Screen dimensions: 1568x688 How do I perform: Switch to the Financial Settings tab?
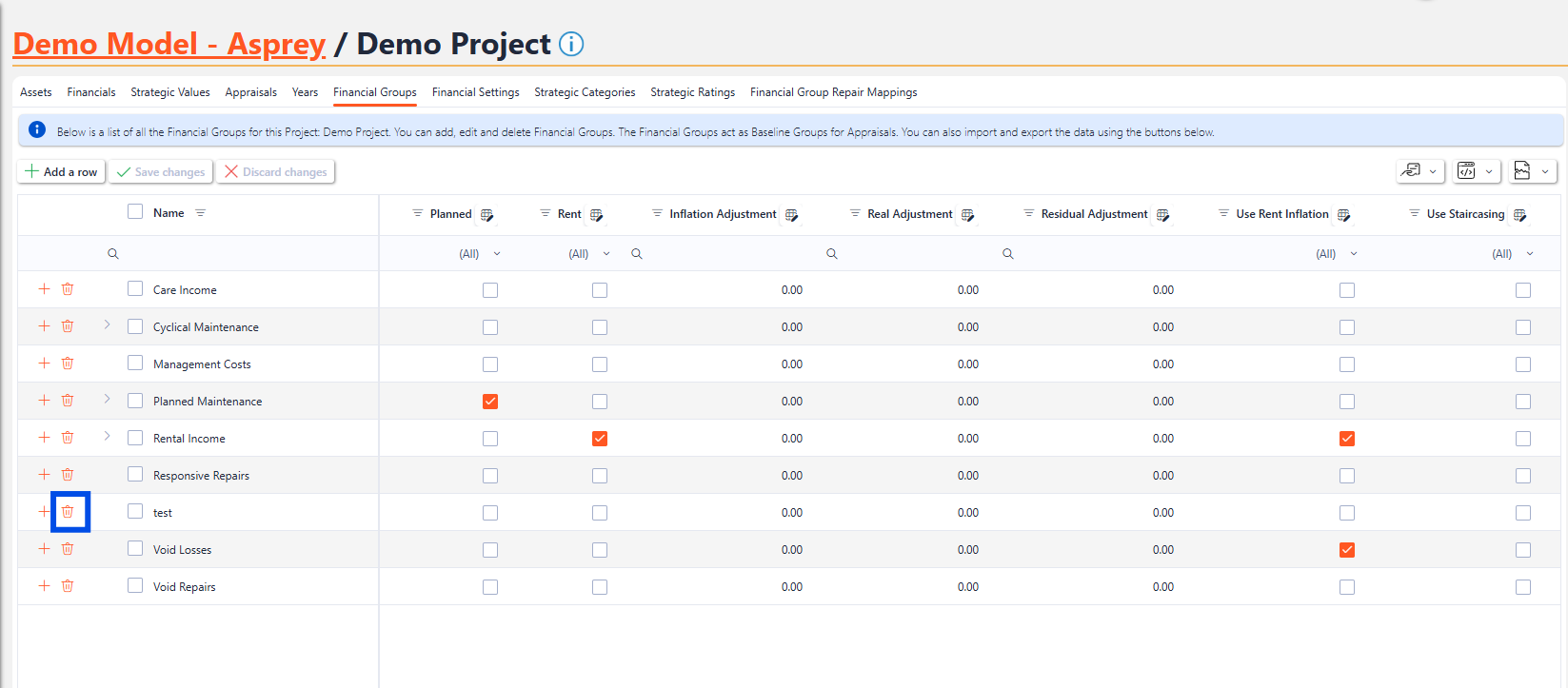[x=475, y=92]
